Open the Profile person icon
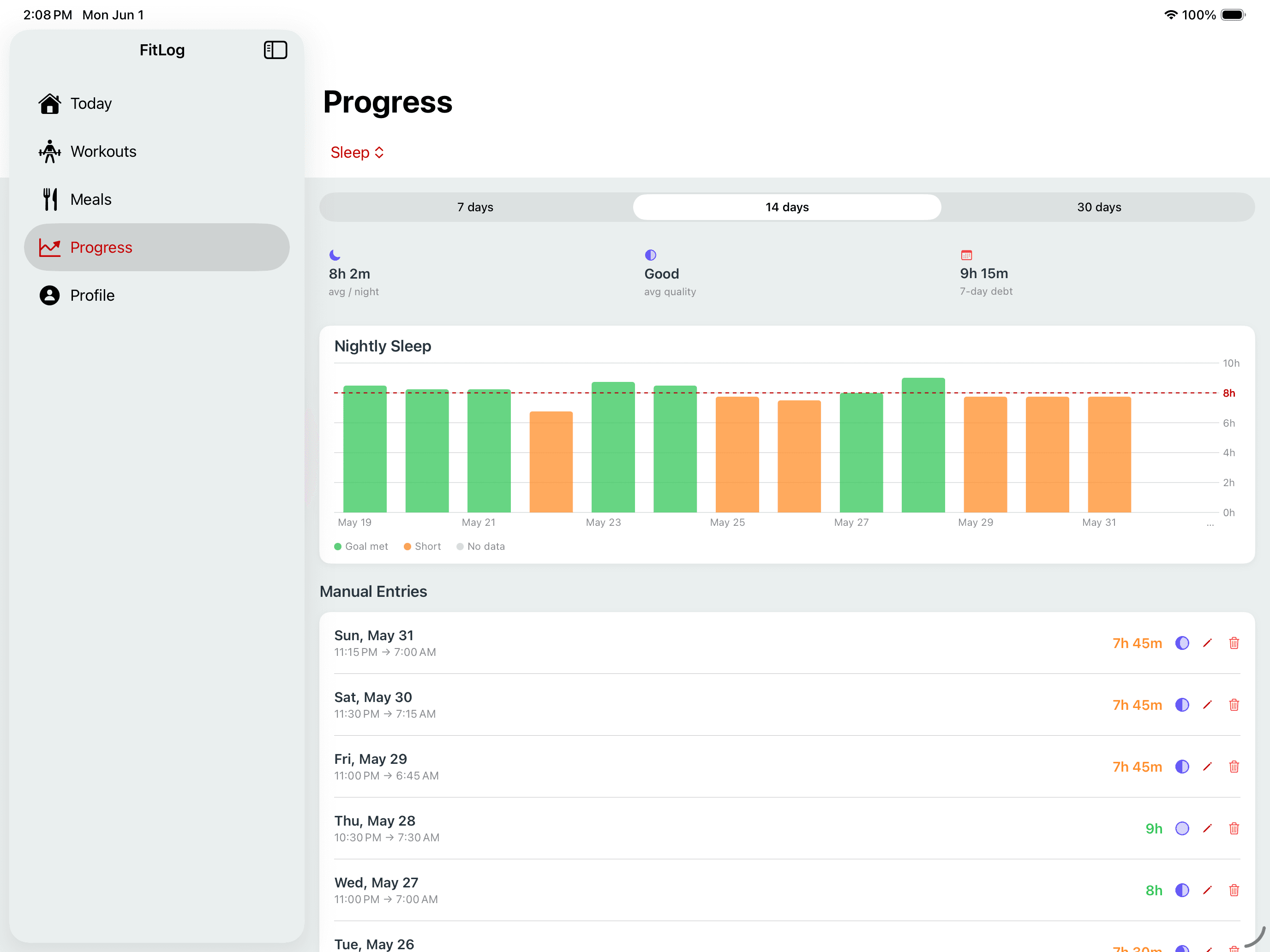The height and width of the screenshot is (952, 1270). (50, 296)
